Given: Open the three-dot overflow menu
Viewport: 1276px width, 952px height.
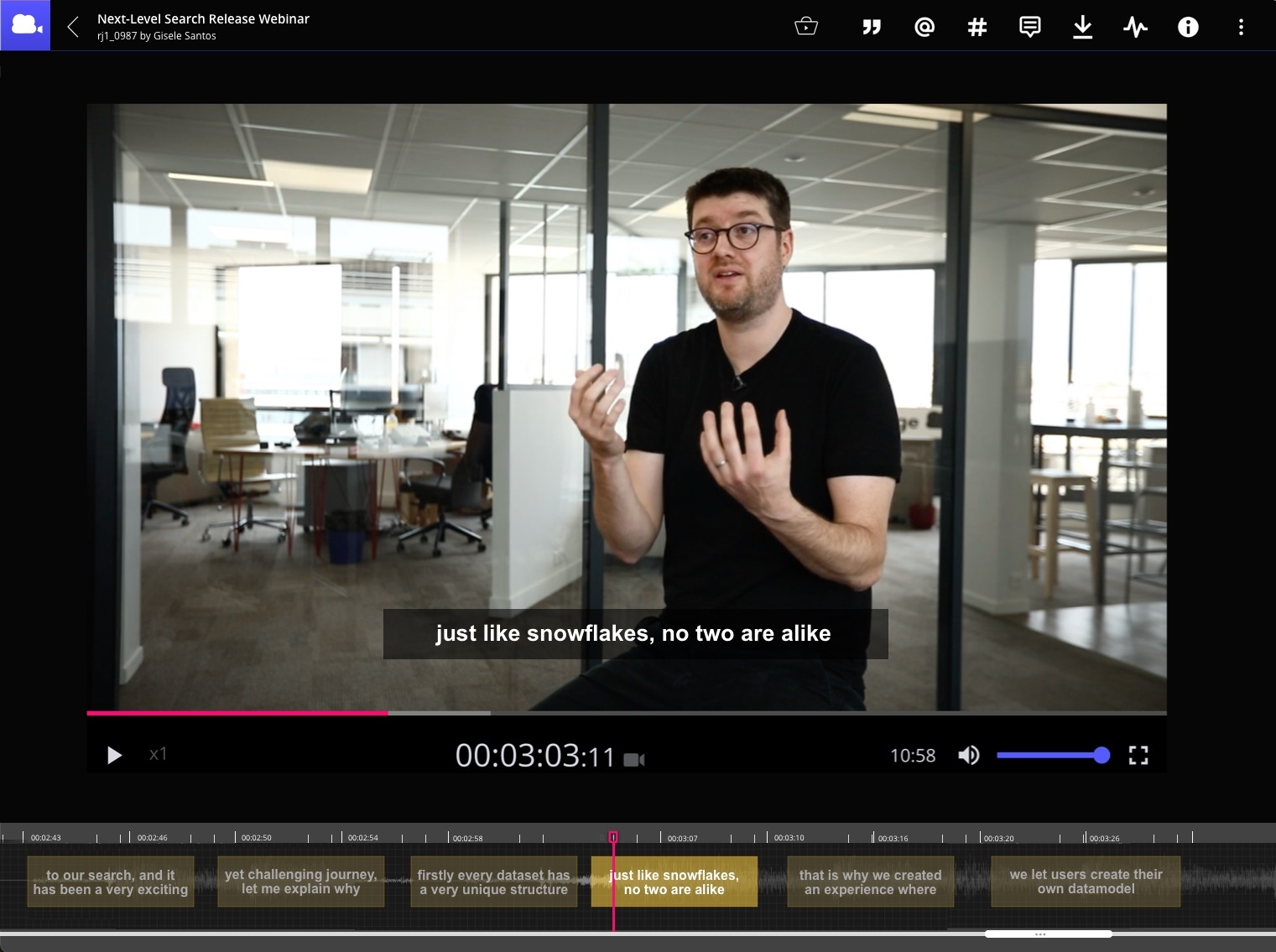Looking at the screenshot, I should point(1241,26).
